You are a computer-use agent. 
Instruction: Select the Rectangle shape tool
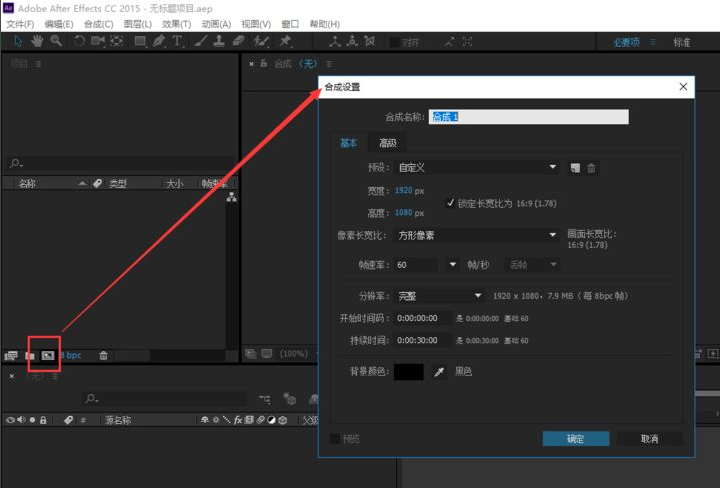pyautogui.click(x=140, y=42)
